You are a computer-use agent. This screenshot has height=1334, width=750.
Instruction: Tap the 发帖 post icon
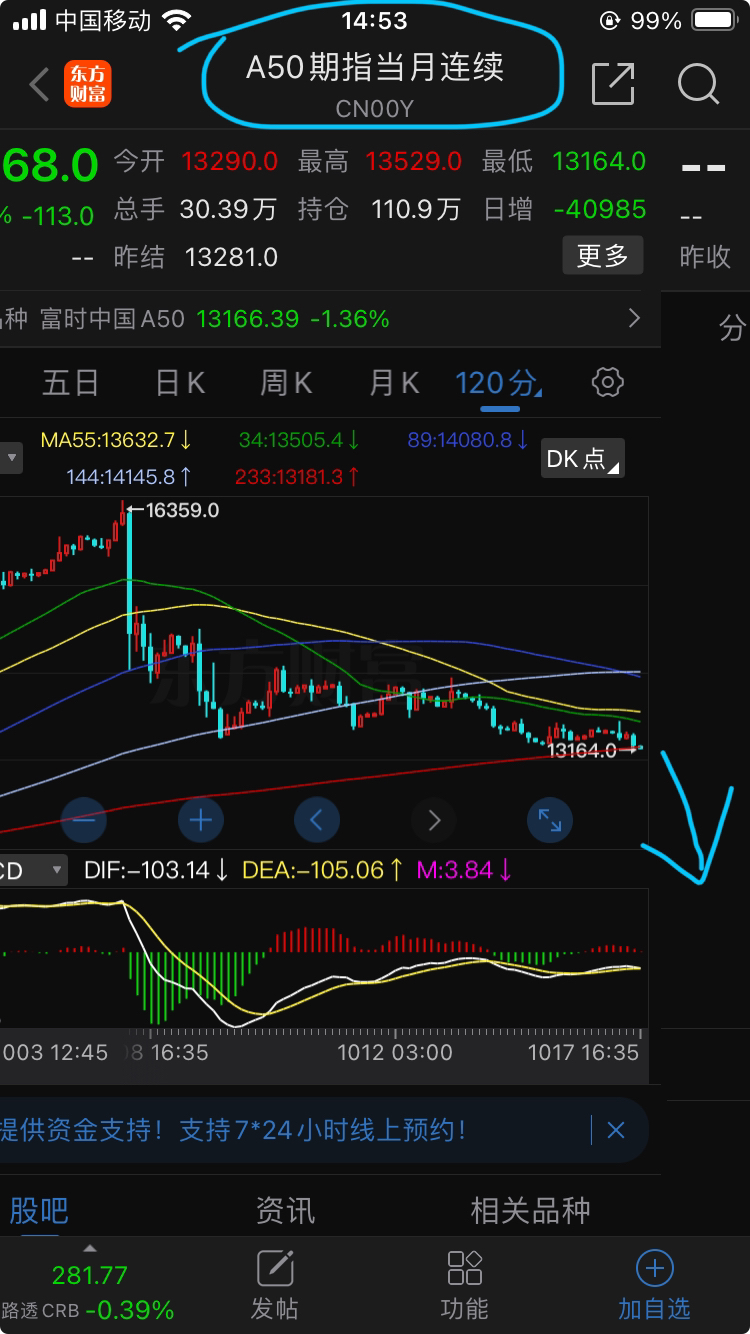275,1285
